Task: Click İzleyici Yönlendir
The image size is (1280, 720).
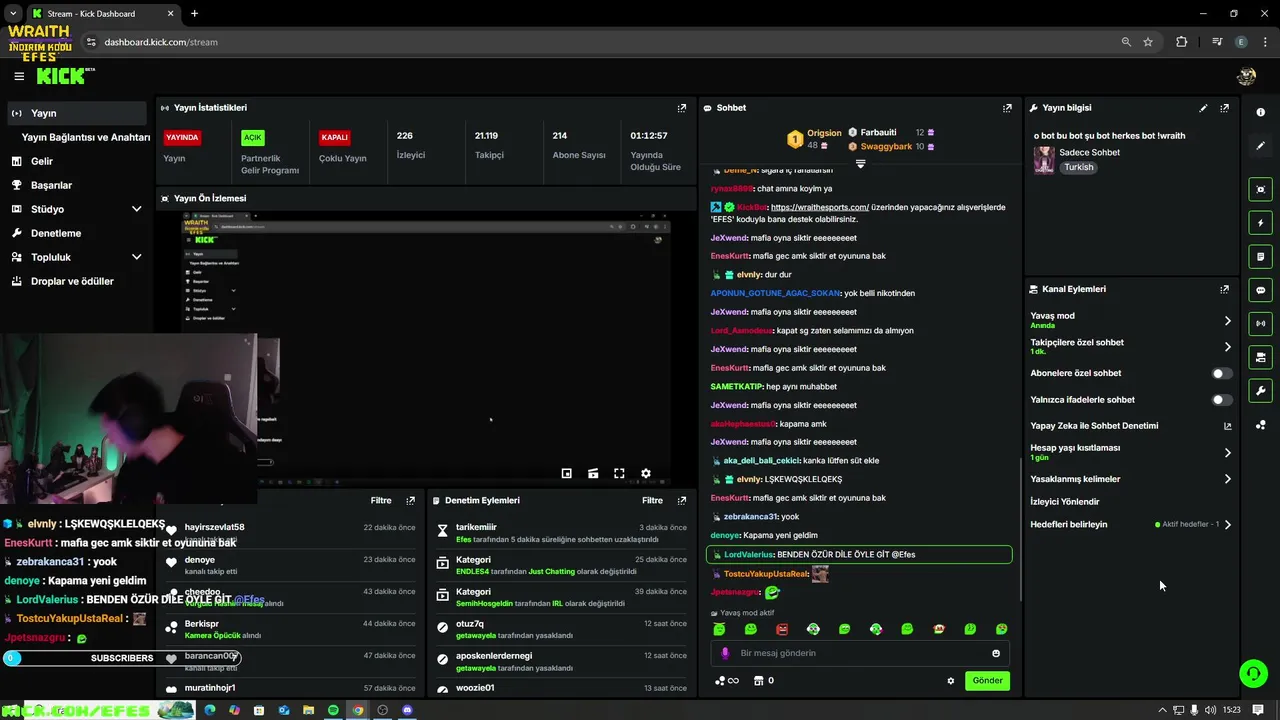Action: [x=1065, y=502]
